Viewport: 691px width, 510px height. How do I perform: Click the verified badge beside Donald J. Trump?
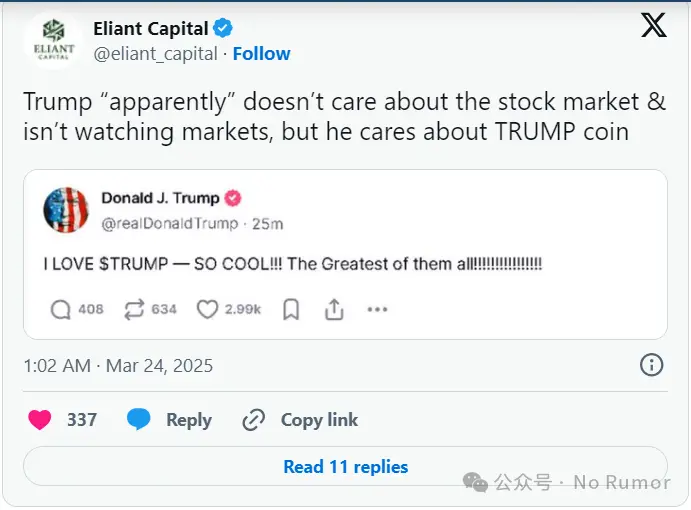[233, 198]
